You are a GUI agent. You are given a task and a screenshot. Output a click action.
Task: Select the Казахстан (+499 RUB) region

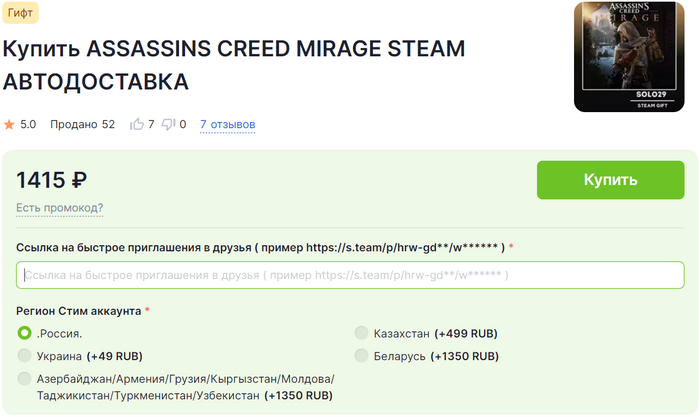(x=361, y=333)
